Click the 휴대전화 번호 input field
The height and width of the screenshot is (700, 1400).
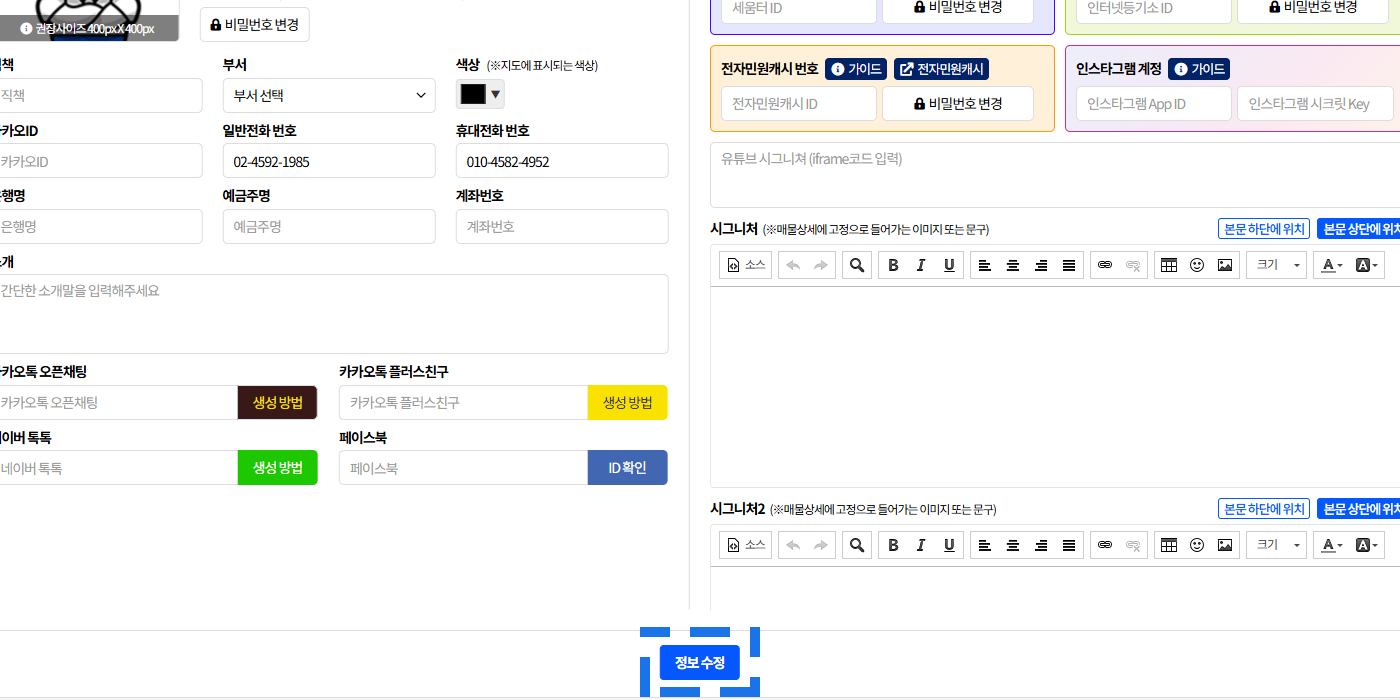coord(561,161)
